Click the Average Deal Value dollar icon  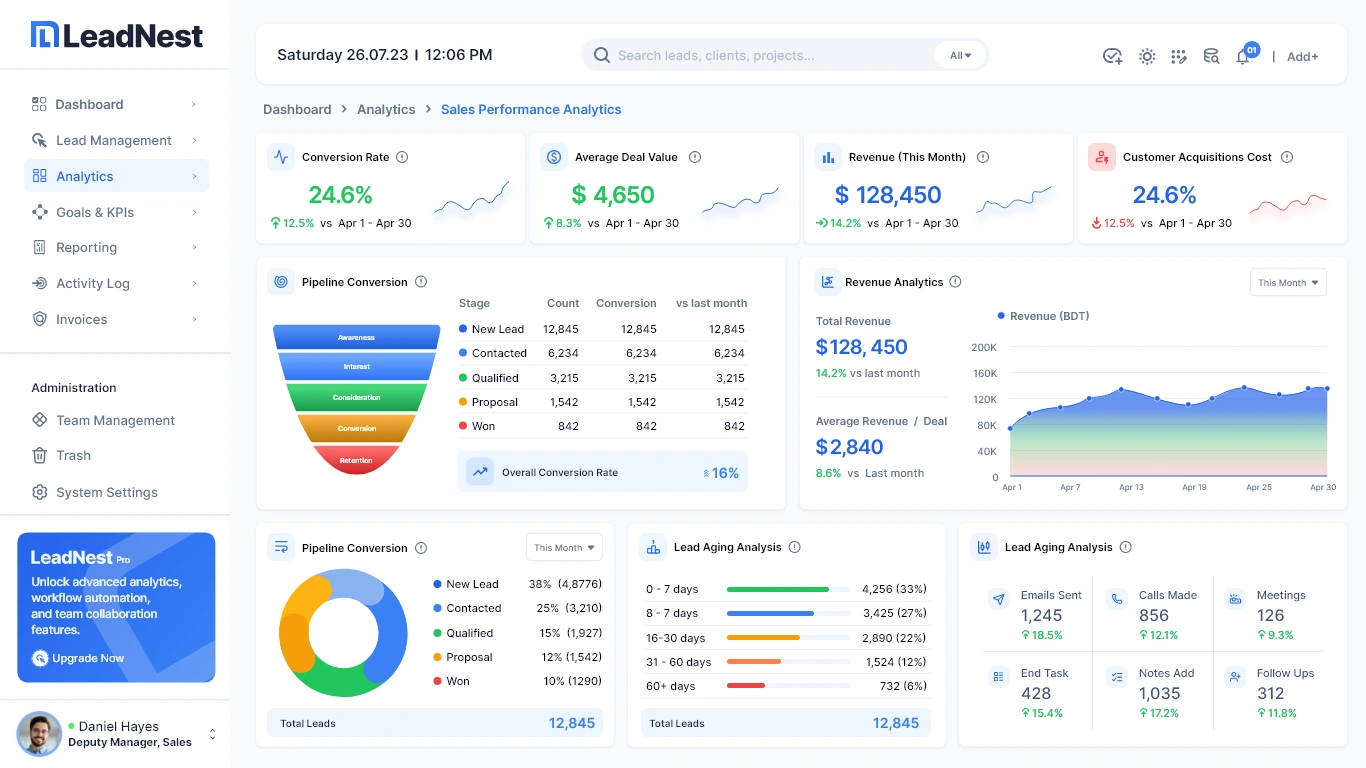[x=554, y=157]
